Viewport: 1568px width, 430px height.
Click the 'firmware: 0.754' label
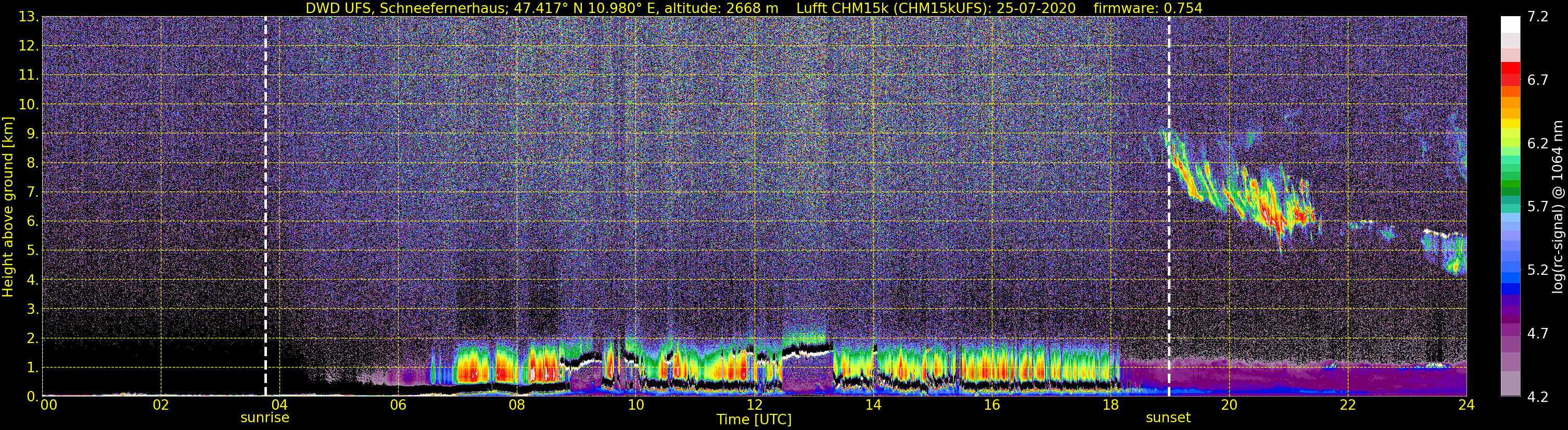point(1148,8)
